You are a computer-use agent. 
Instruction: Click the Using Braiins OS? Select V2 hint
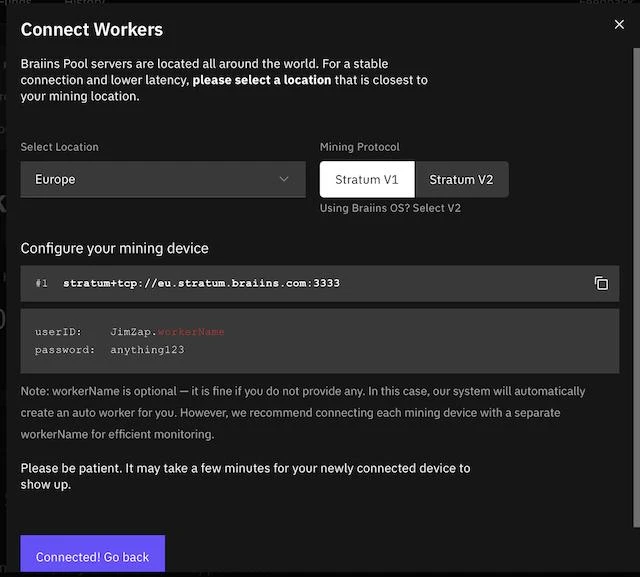[x=390, y=208]
